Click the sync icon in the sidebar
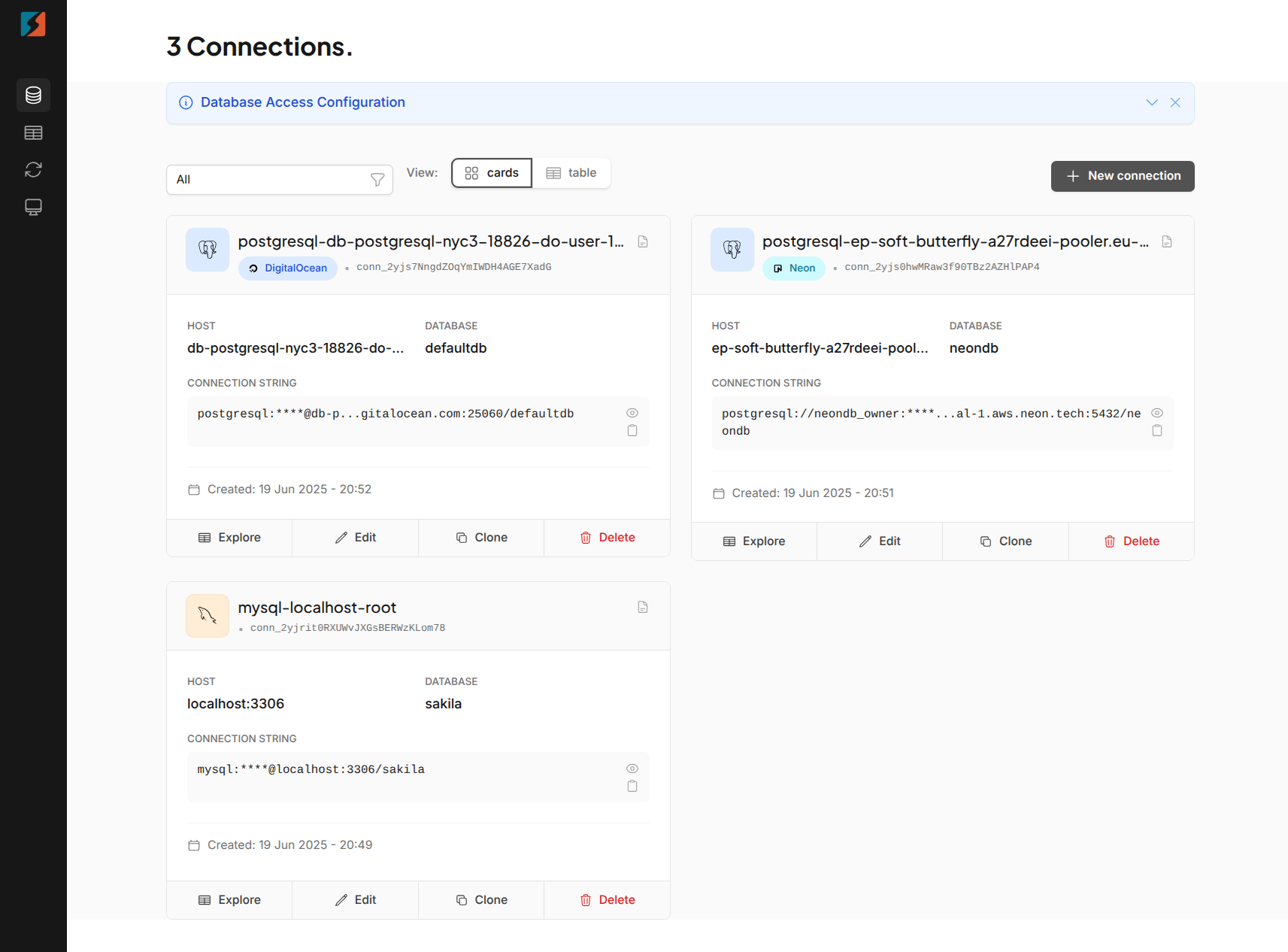Image resolution: width=1288 pixels, height=952 pixels. (x=33, y=170)
